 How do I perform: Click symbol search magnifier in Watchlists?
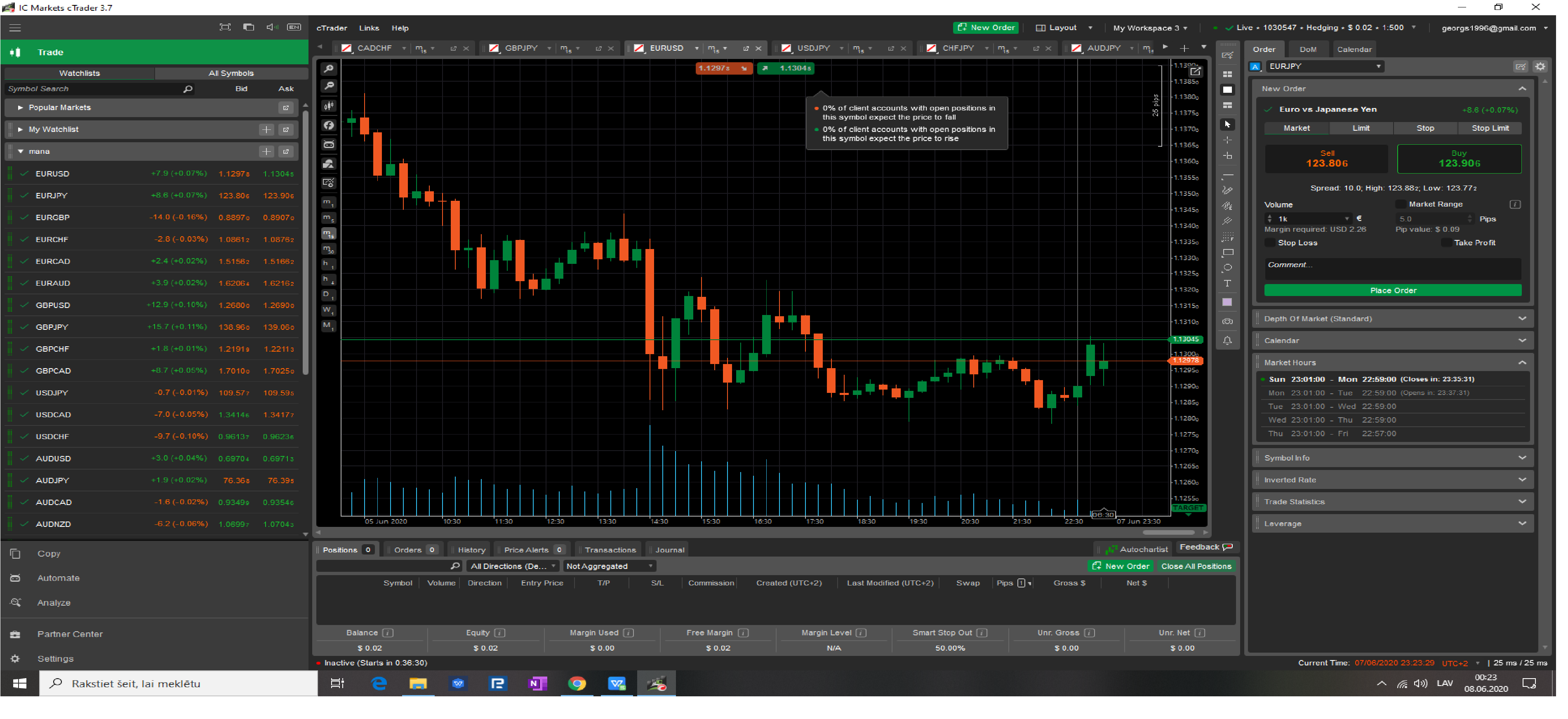pos(188,89)
